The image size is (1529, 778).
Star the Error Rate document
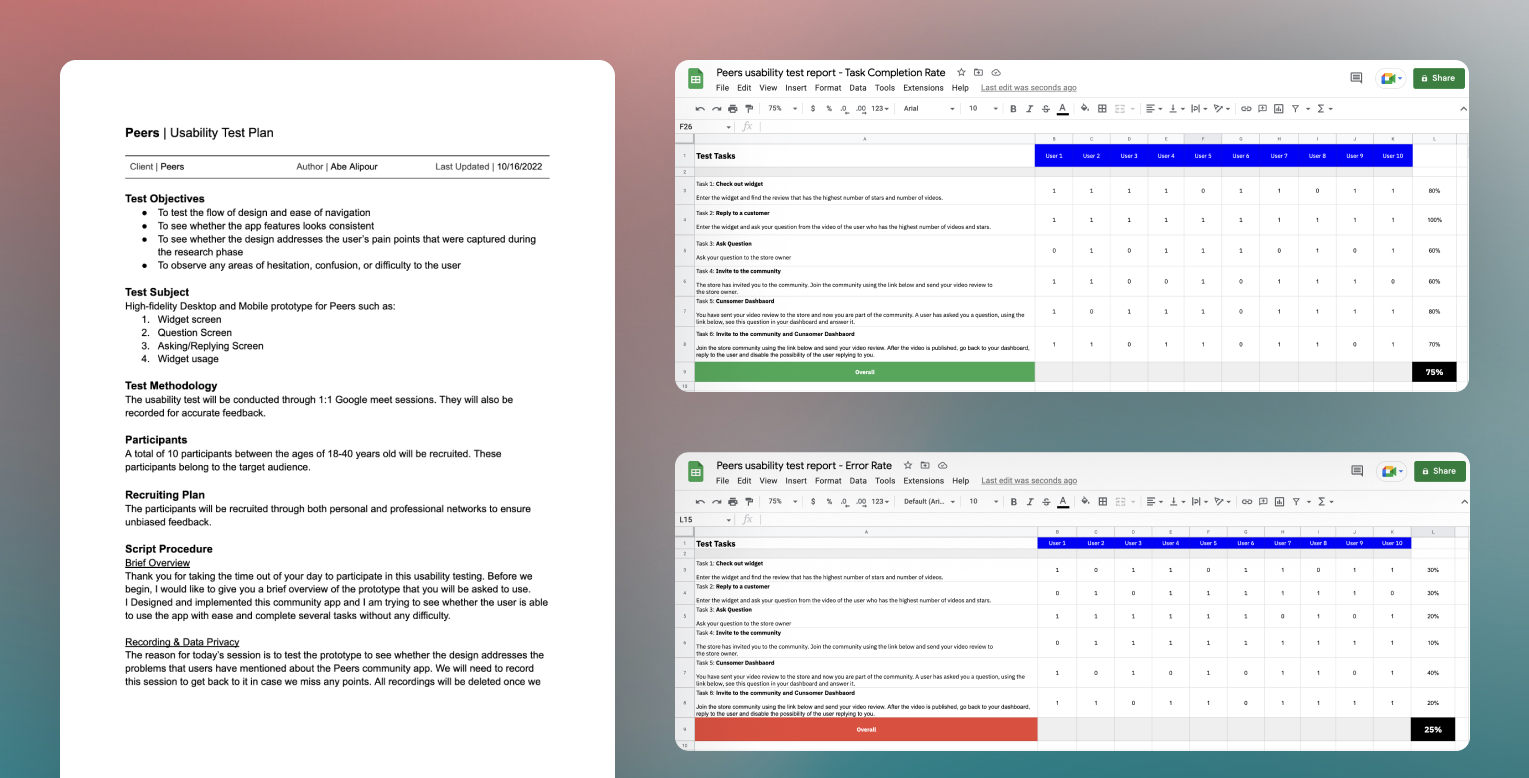coord(908,465)
